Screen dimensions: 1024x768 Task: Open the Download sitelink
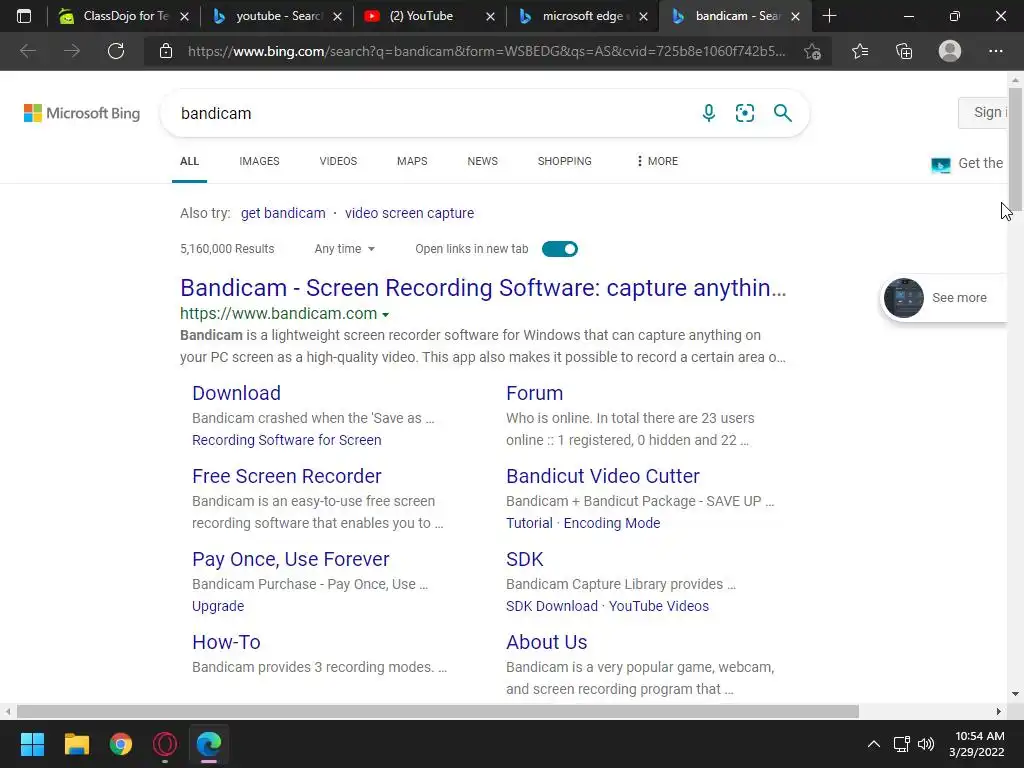(x=236, y=393)
